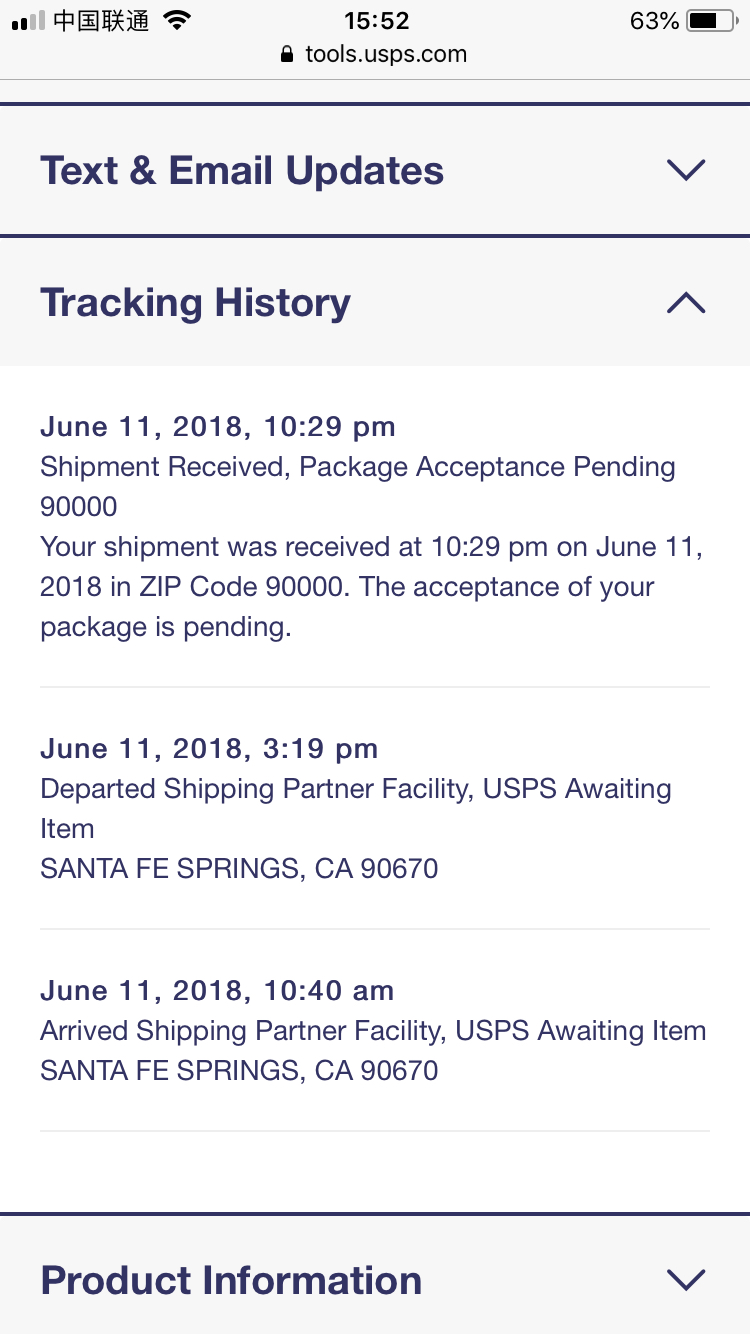The width and height of the screenshot is (750, 1334).
Task: Tap the battery icon in status bar
Action: tap(712, 21)
